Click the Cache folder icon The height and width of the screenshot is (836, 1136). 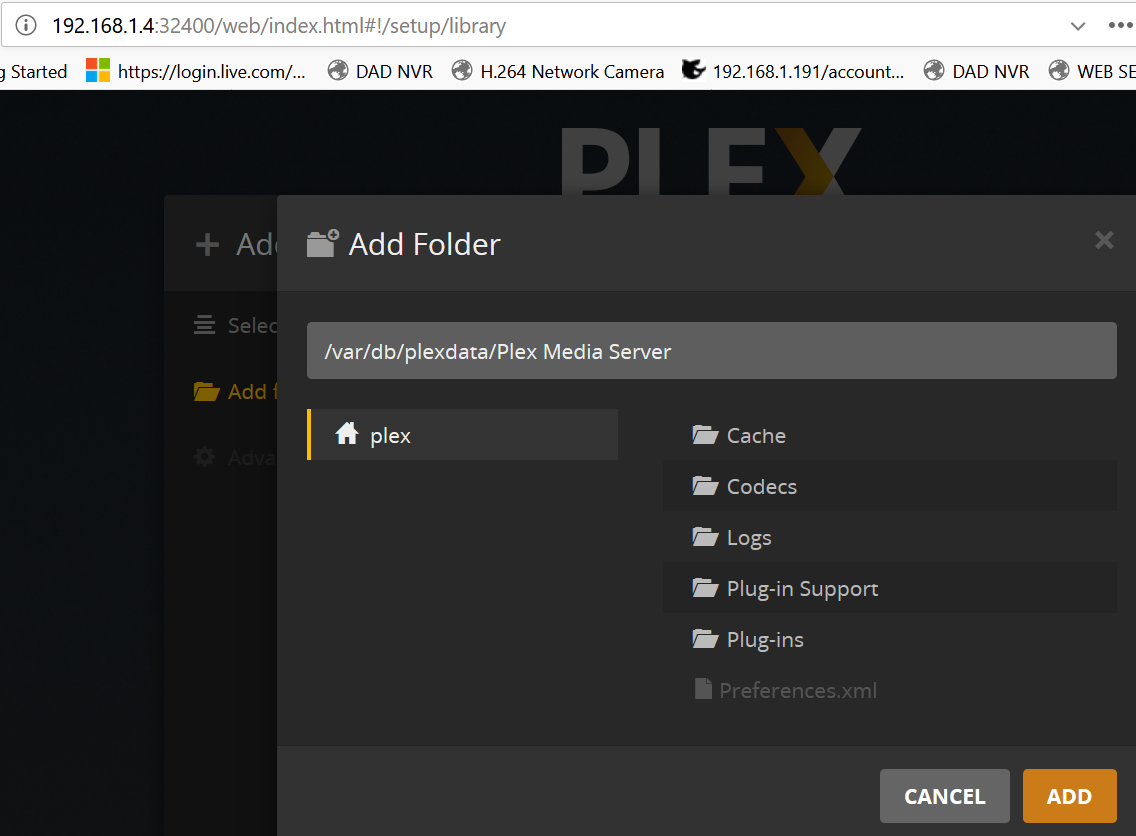point(705,435)
